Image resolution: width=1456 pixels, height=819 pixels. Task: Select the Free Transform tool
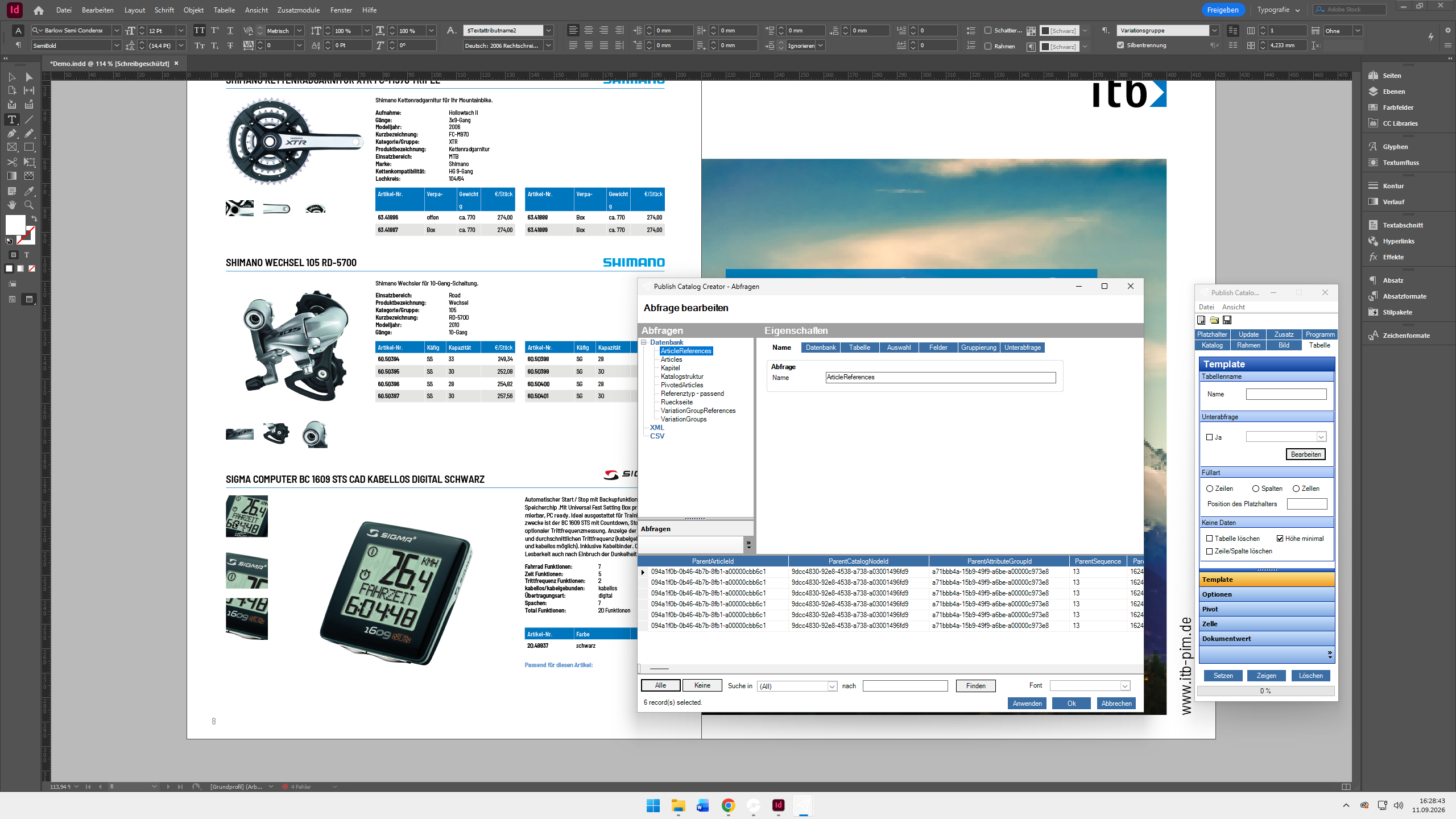point(29,162)
